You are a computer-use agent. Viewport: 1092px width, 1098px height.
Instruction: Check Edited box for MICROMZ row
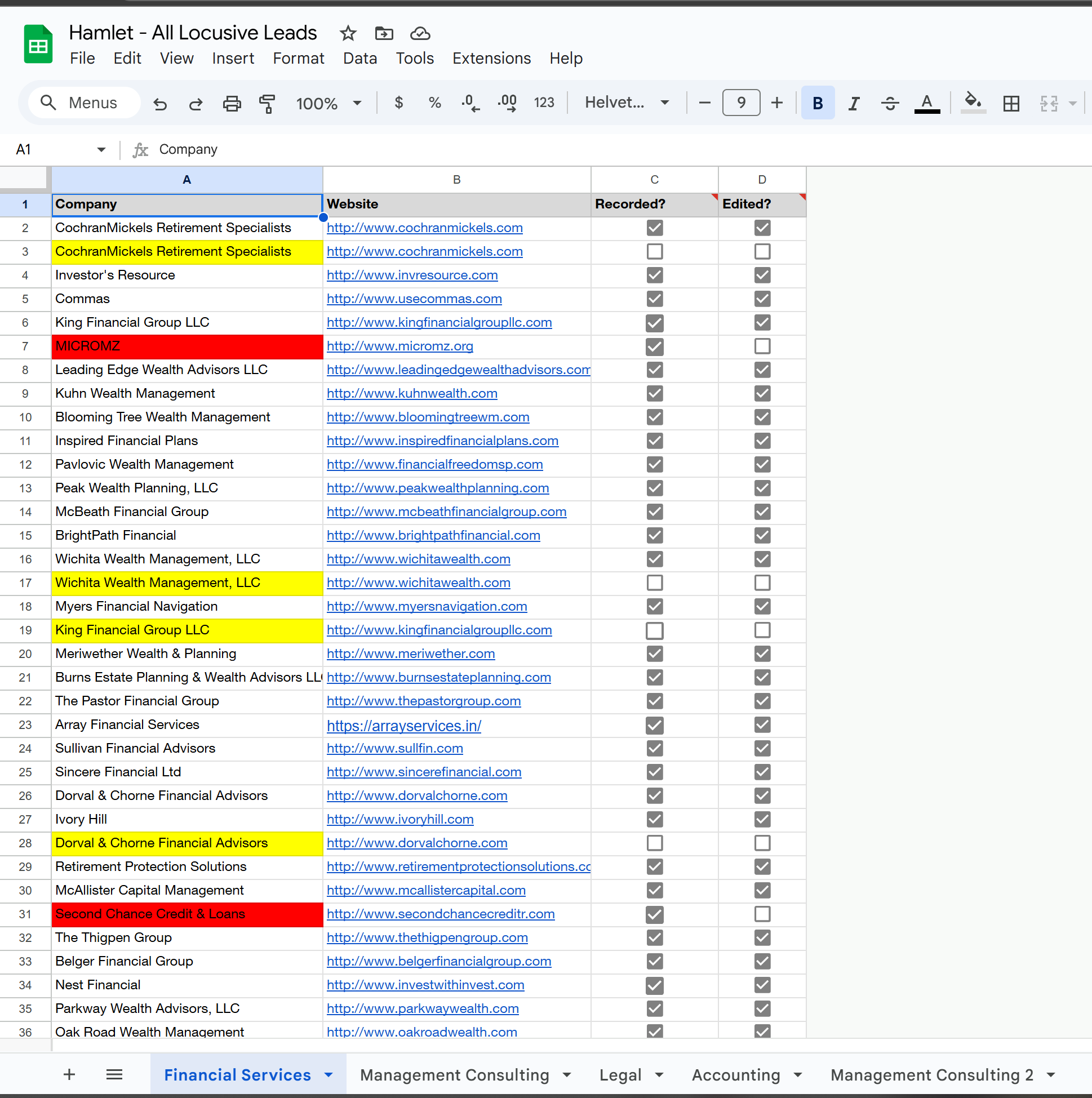tap(762, 346)
